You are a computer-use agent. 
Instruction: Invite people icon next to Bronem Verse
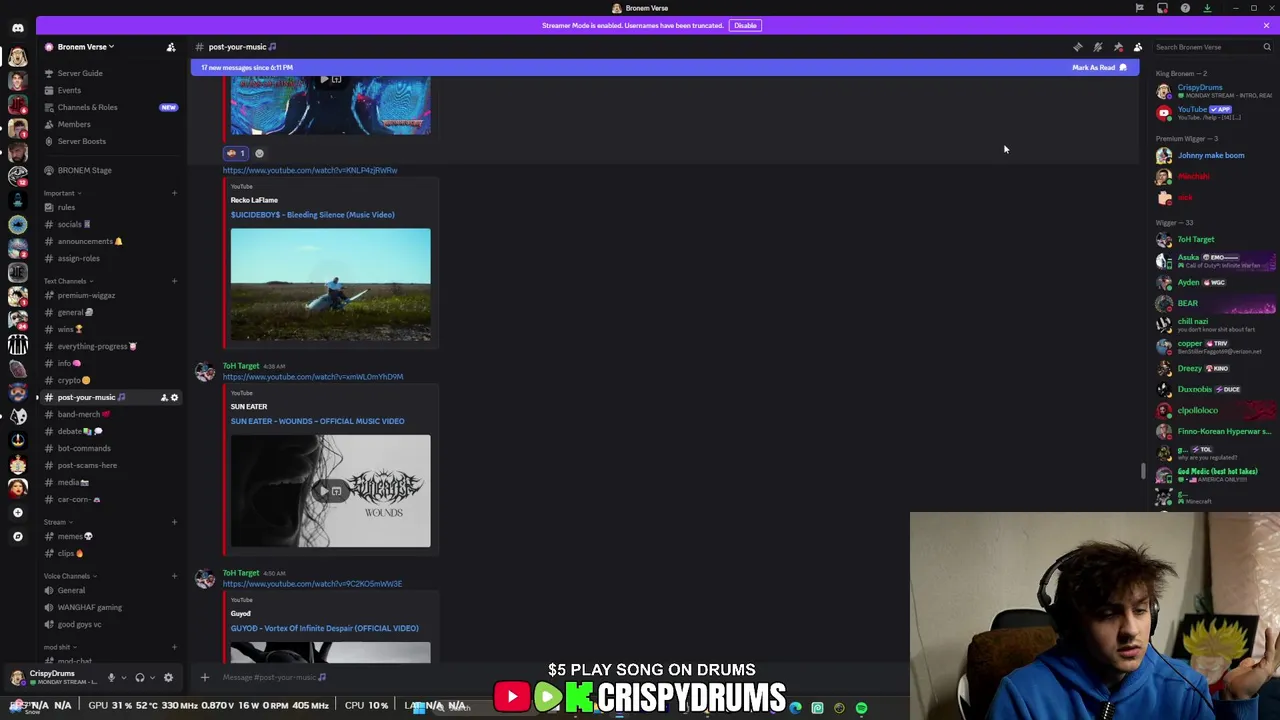coord(170,47)
